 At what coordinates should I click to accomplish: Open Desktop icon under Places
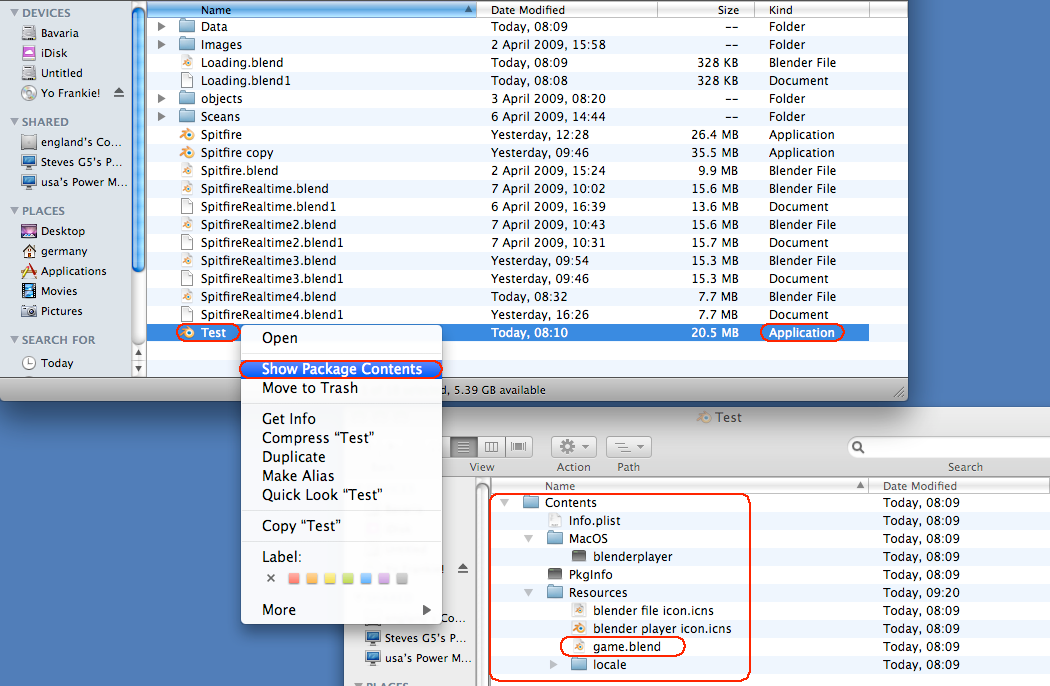(29, 231)
